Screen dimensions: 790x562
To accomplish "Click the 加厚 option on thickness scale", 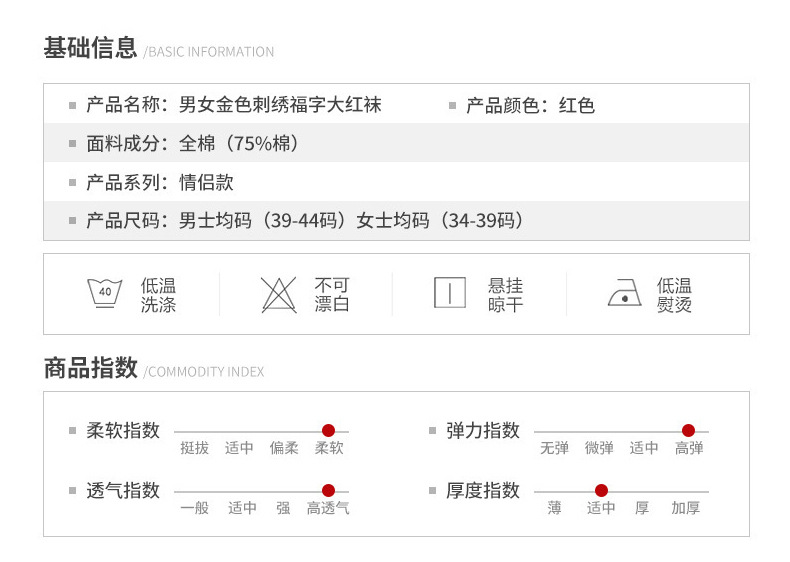I will tap(685, 508).
